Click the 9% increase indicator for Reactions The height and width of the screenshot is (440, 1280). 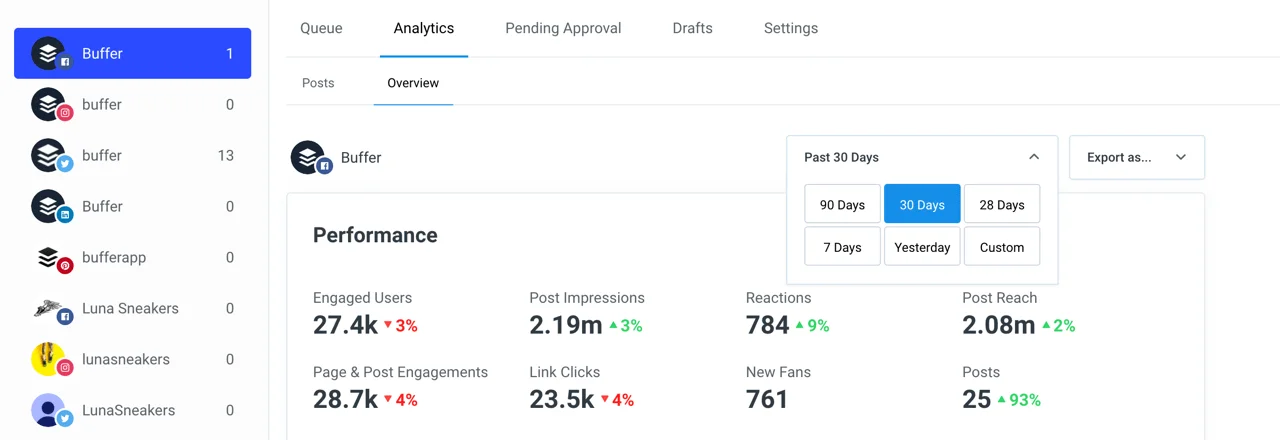(811, 326)
